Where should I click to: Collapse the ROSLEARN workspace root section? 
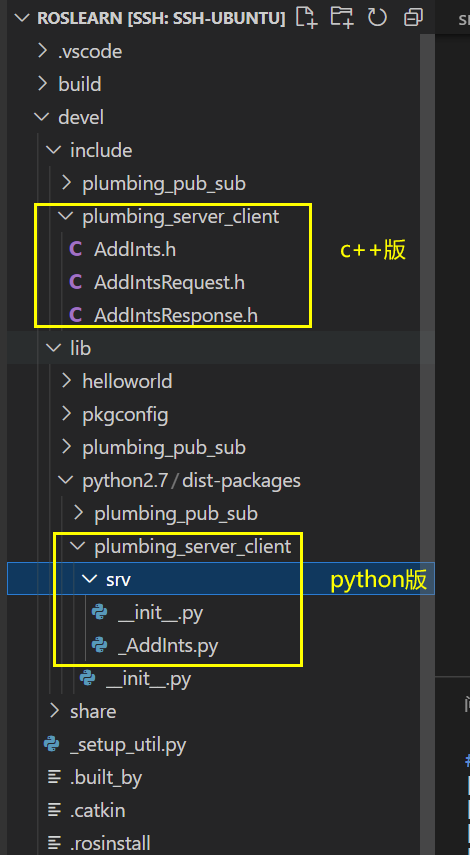pos(150,18)
